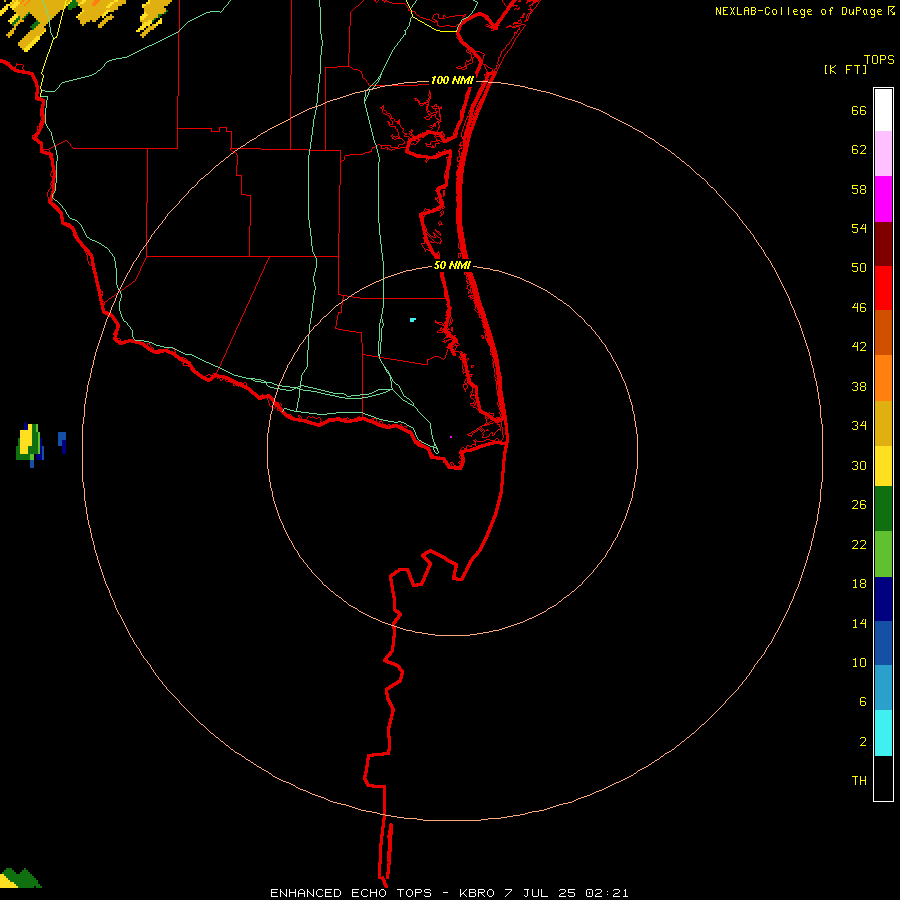Image resolution: width=900 pixels, height=900 pixels.
Task: Click the 100 NMI range ring label
Action: point(452,80)
